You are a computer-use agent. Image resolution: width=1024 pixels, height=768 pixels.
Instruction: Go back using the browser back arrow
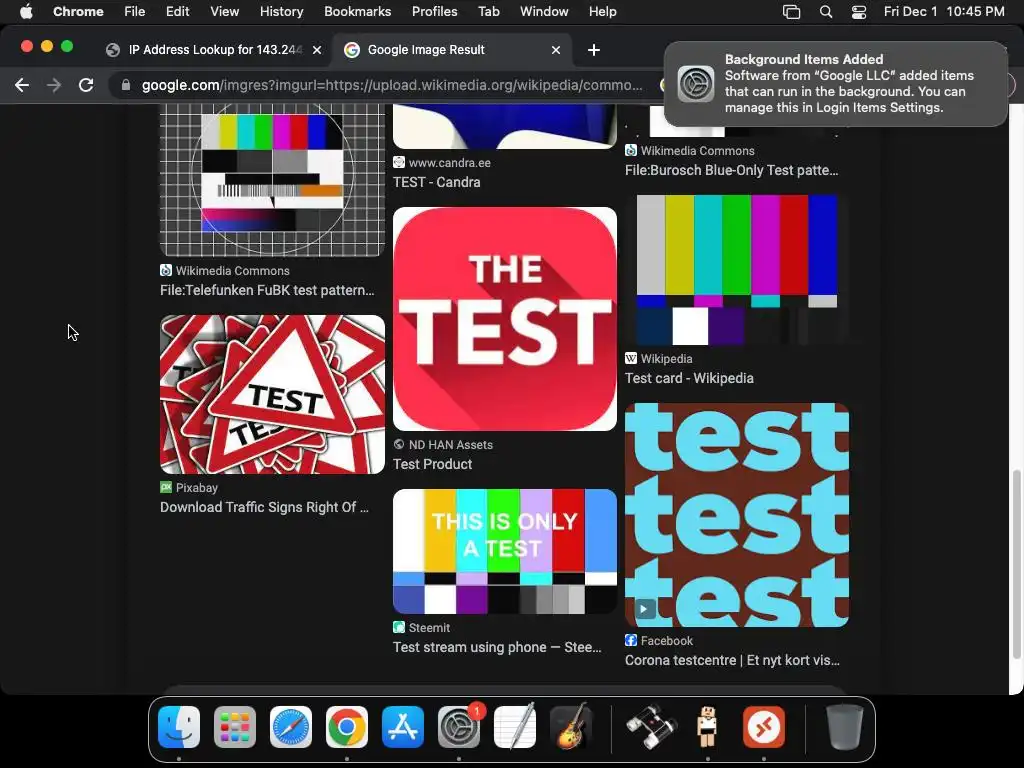click(22, 86)
